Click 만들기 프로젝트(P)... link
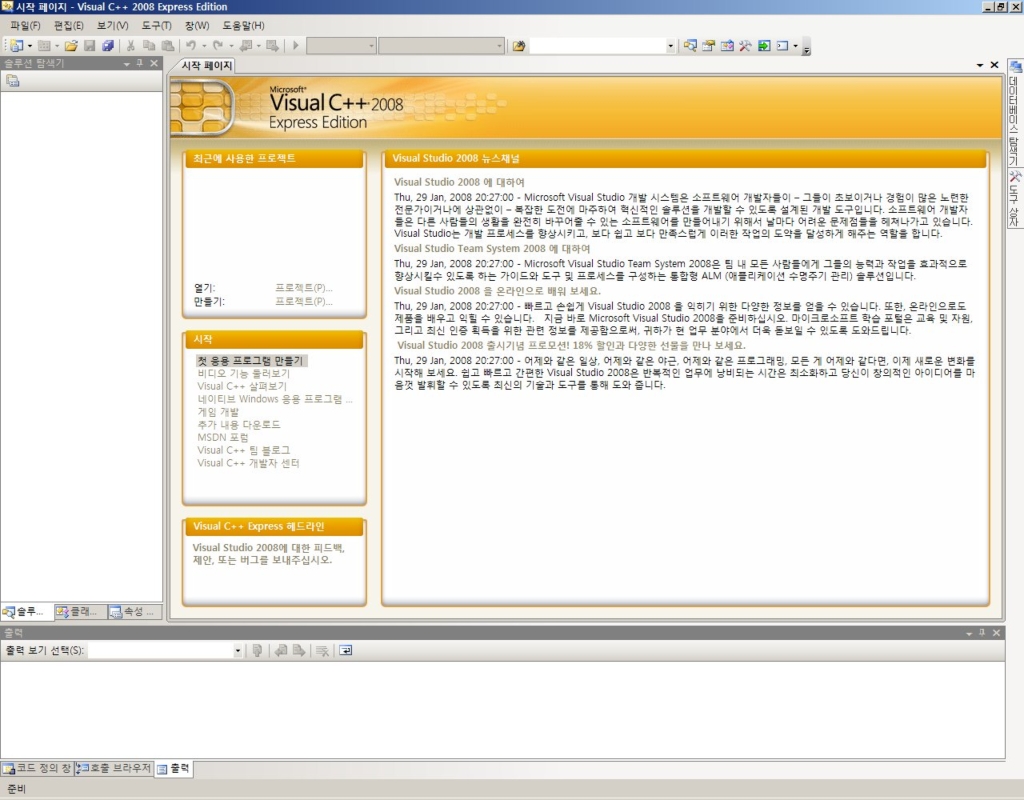The width and height of the screenshot is (1024, 800). (304, 301)
